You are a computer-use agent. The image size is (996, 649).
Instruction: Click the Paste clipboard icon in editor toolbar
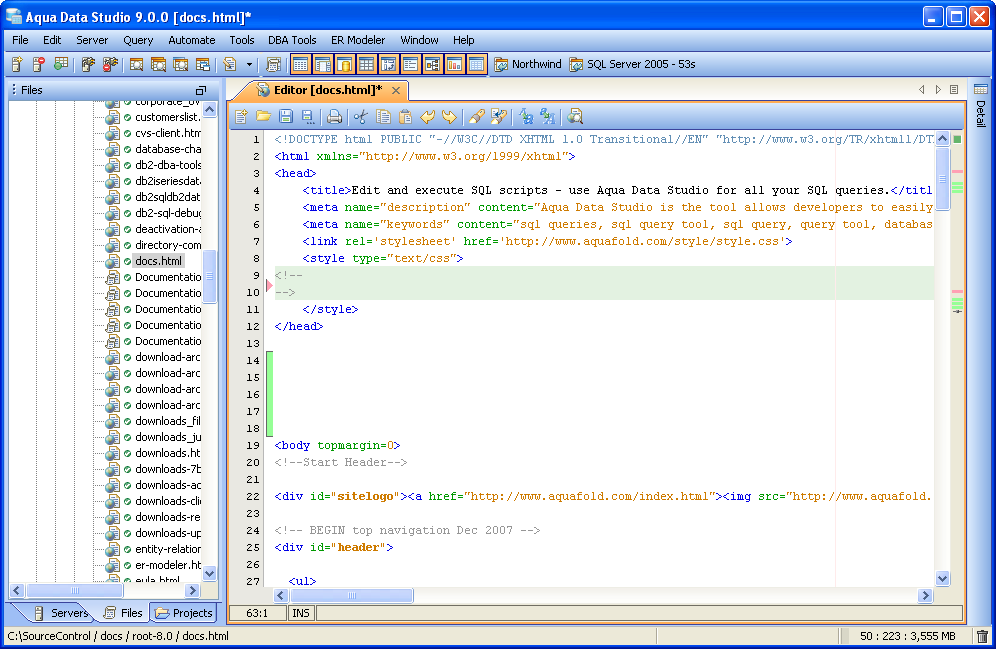click(405, 117)
